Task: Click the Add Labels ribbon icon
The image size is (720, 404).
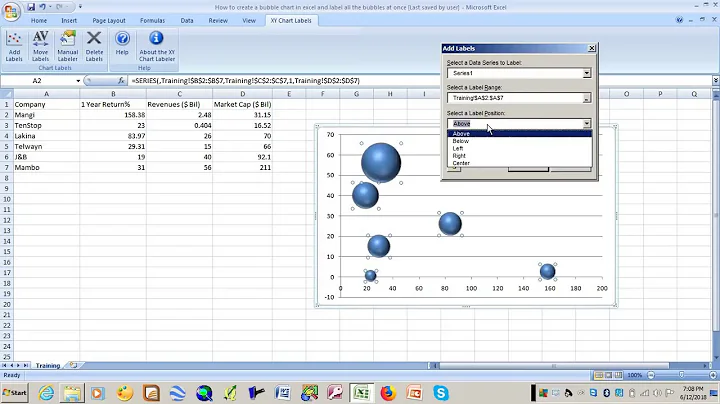Action: tap(14, 46)
